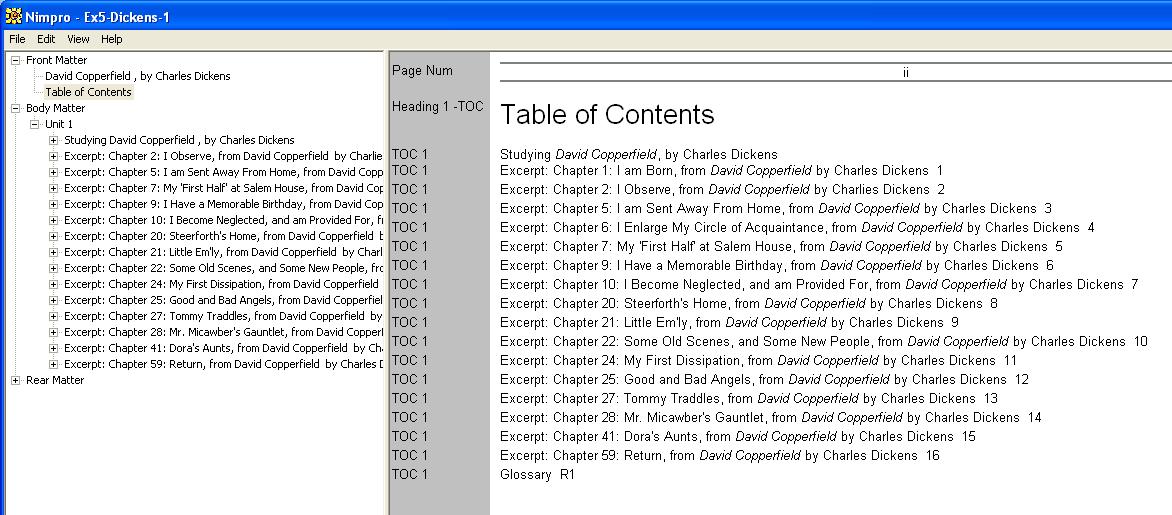Select Front Matter in the tree

[57, 60]
